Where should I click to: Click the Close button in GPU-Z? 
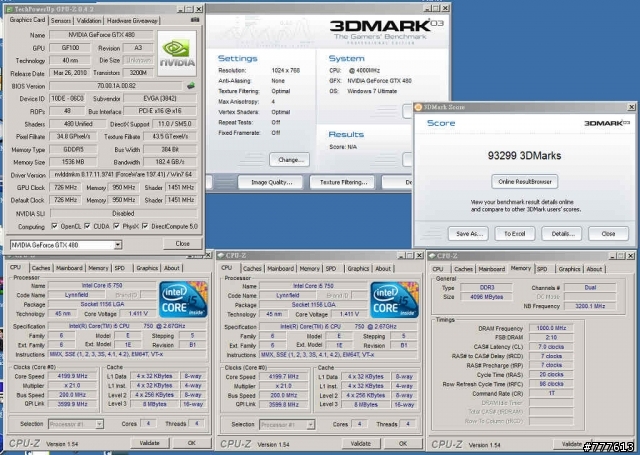[182, 244]
